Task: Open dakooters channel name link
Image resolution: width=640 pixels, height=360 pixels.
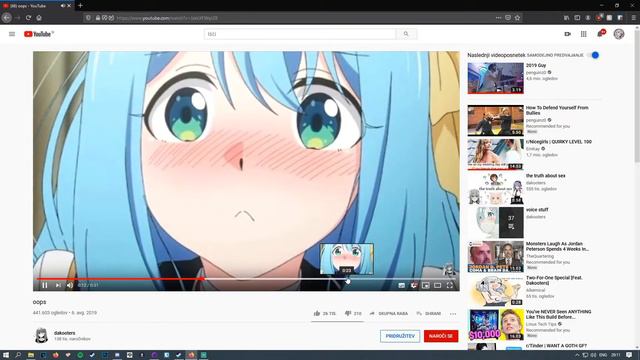Action: click(x=64, y=333)
